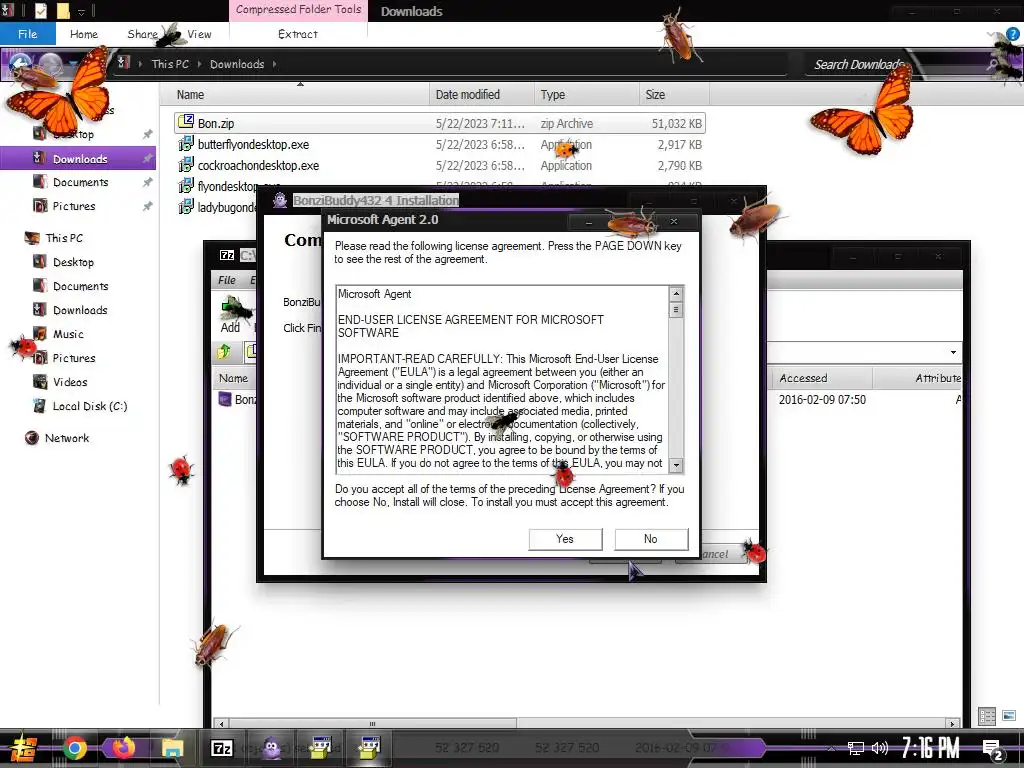Select Downloads in Quick access sidebar

tap(80, 159)
